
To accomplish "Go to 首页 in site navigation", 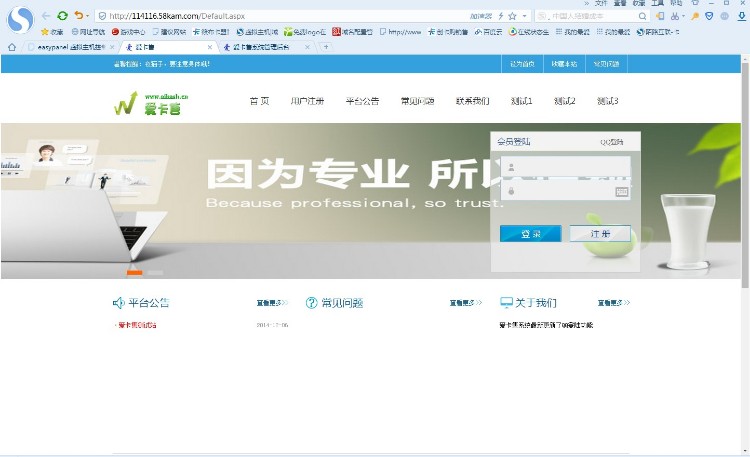I will coord(259,101).
